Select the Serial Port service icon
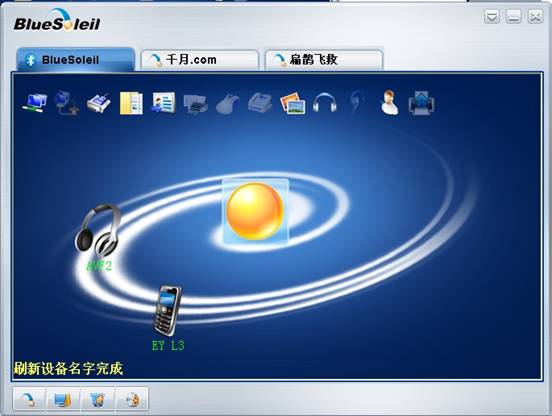The width and height of the screenshot is (552, 416). [99, 103]
